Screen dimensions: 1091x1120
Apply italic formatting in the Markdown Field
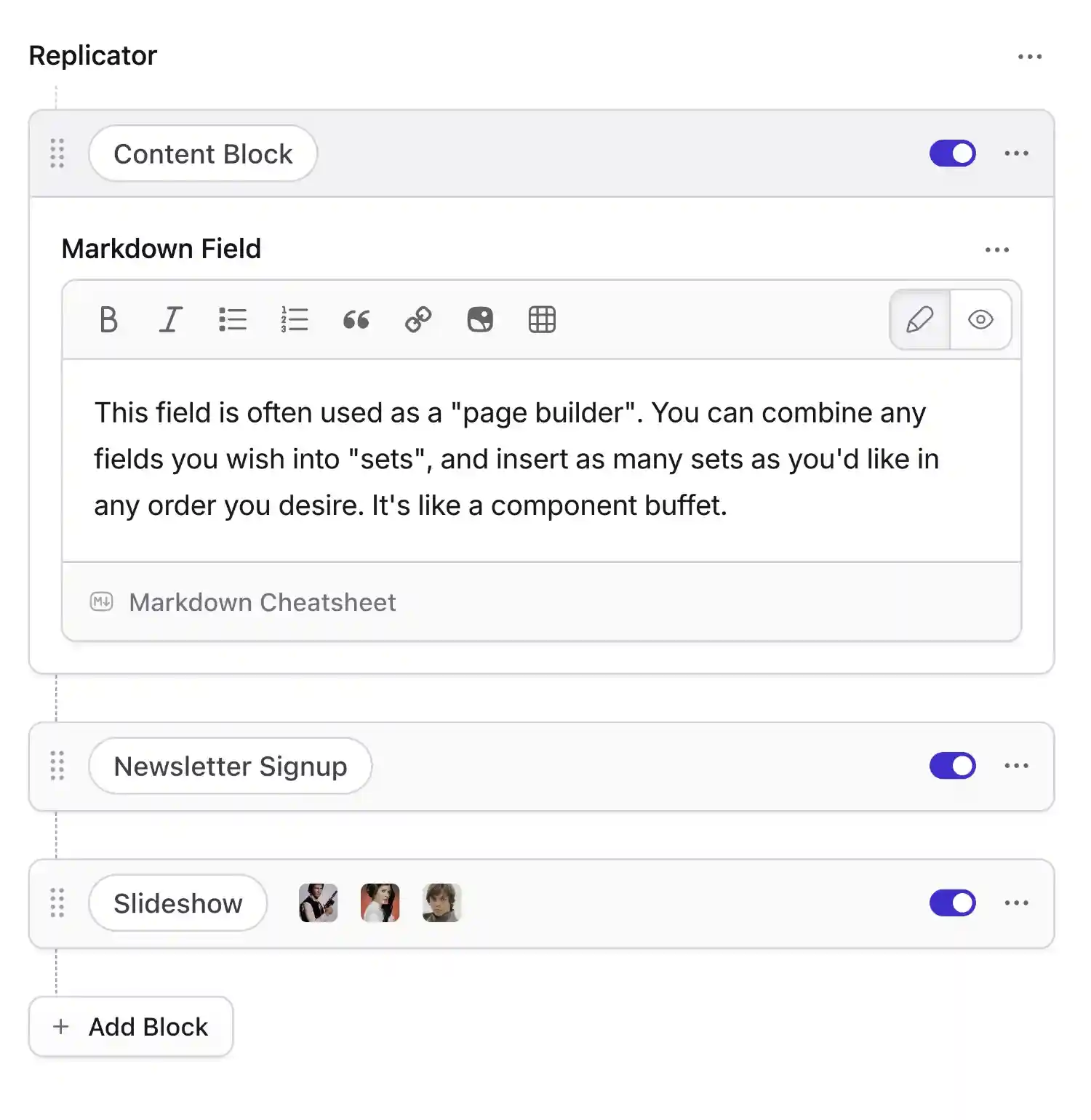coord(170,319)
